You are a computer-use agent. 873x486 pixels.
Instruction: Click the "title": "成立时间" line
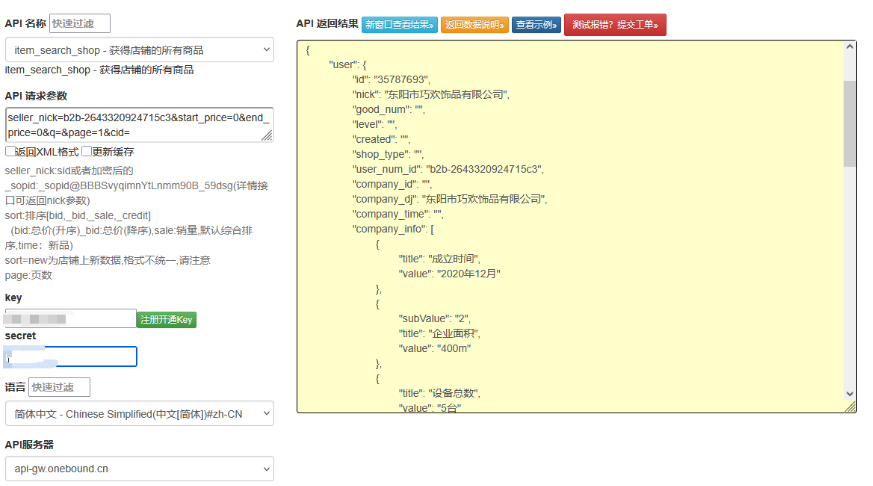[x=439, y=259]
